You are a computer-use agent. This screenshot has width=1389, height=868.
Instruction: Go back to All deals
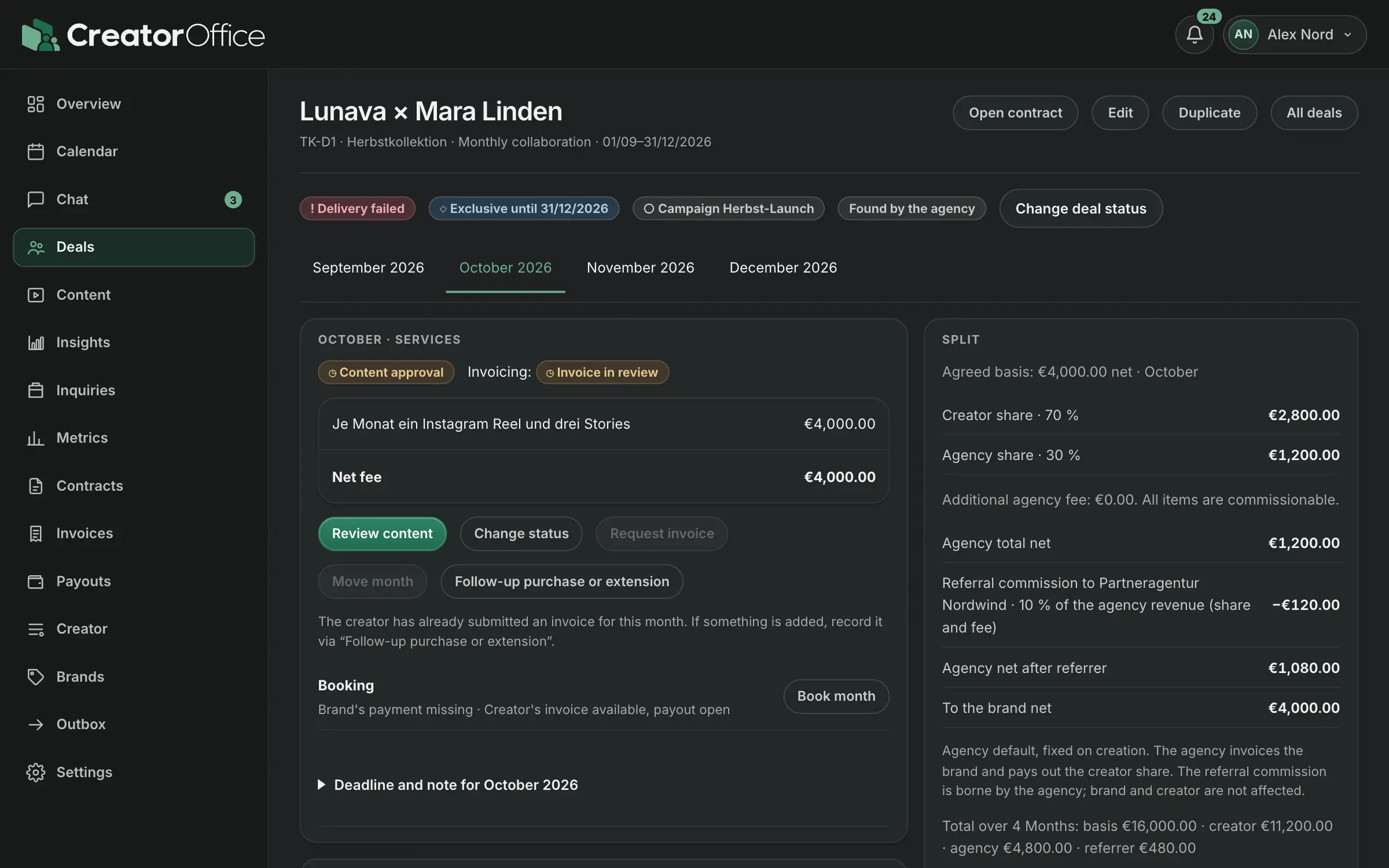[1314, 113]
